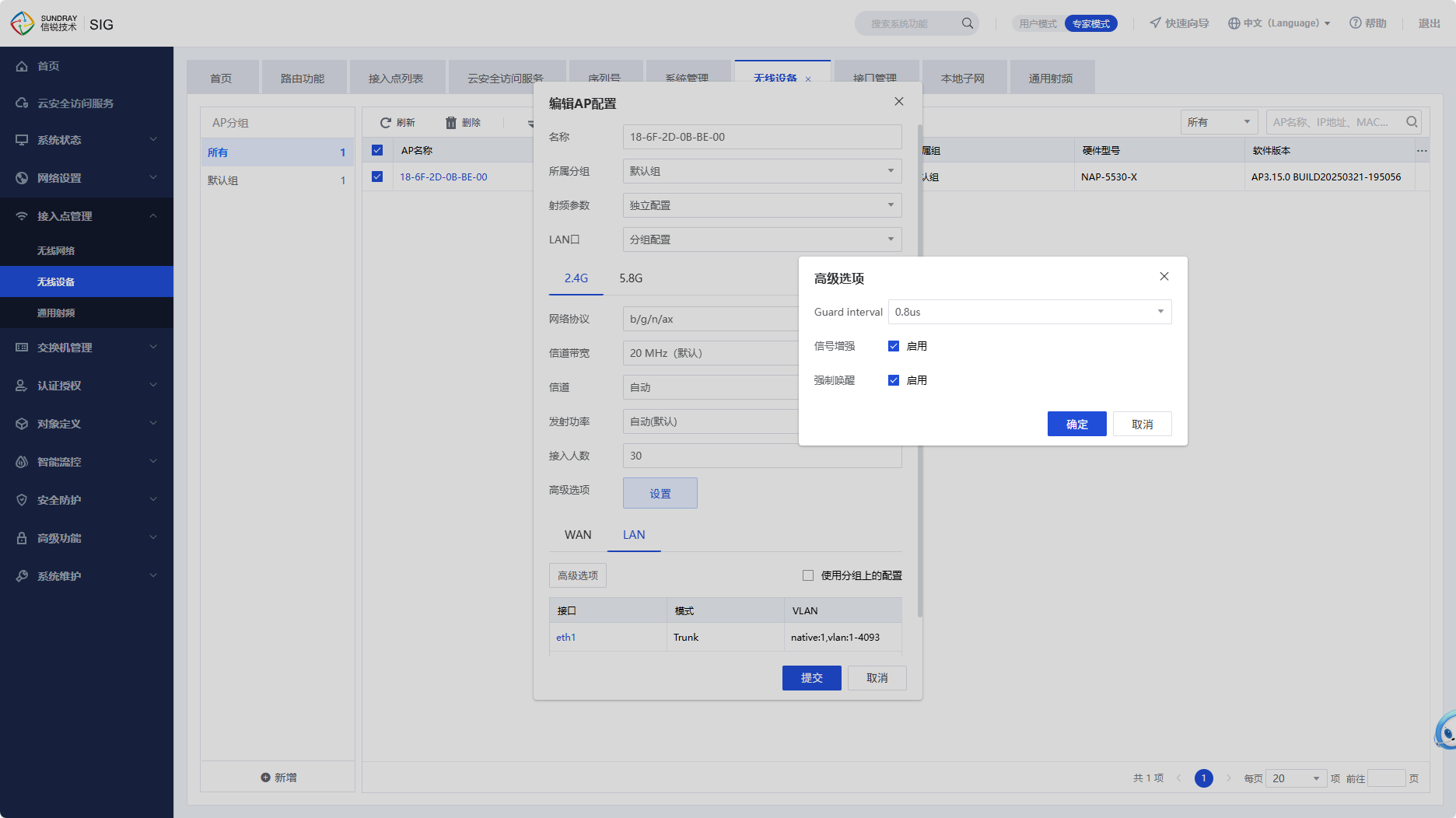The width and height of the screenshot is (1456, 818).
Task: Open the eth1 interface link
Action: pos(565,637)
